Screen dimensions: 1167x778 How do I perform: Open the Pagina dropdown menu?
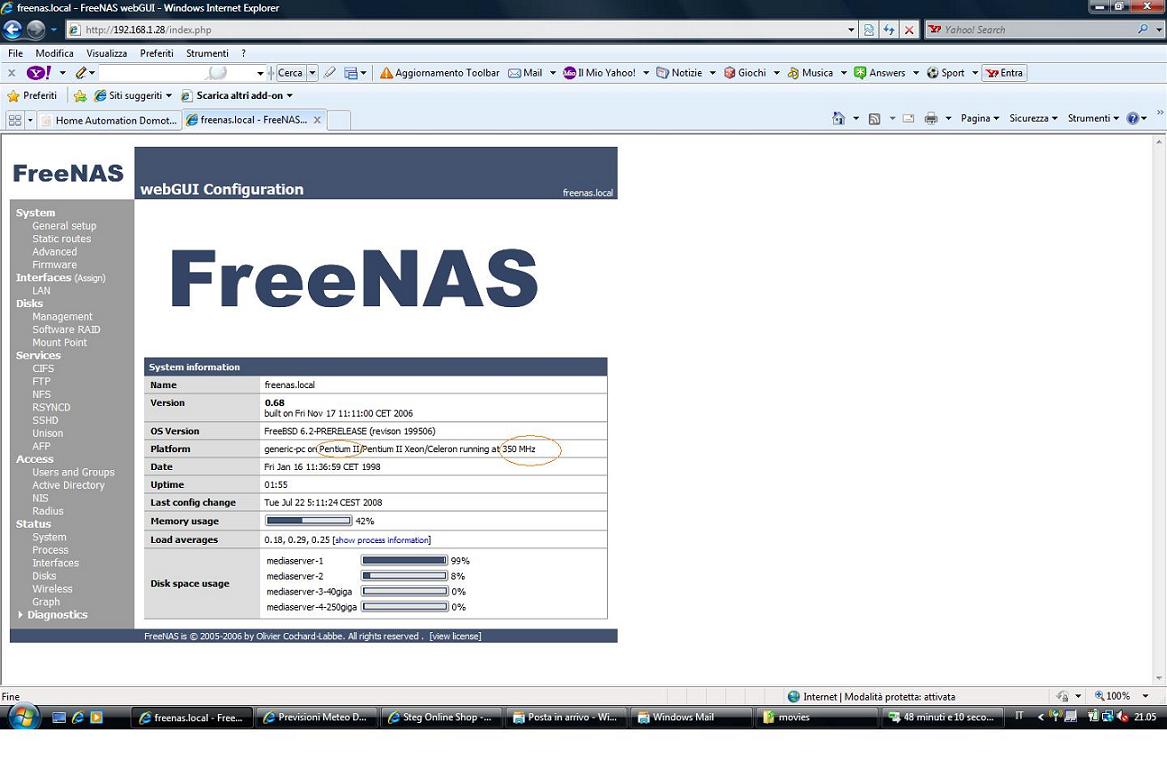tap(979, 118)
